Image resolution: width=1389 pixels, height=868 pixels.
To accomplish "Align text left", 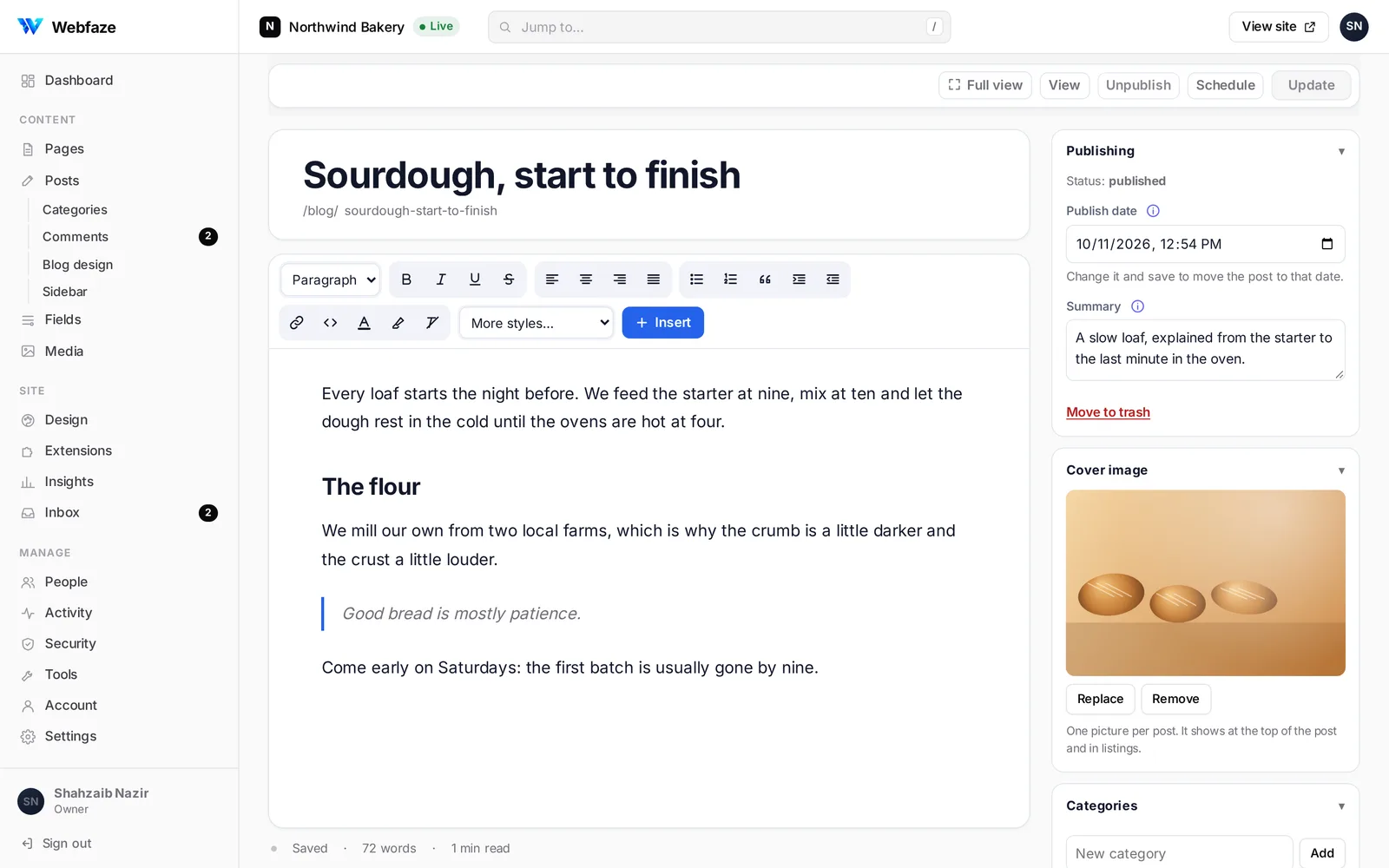I will point(552,279).
